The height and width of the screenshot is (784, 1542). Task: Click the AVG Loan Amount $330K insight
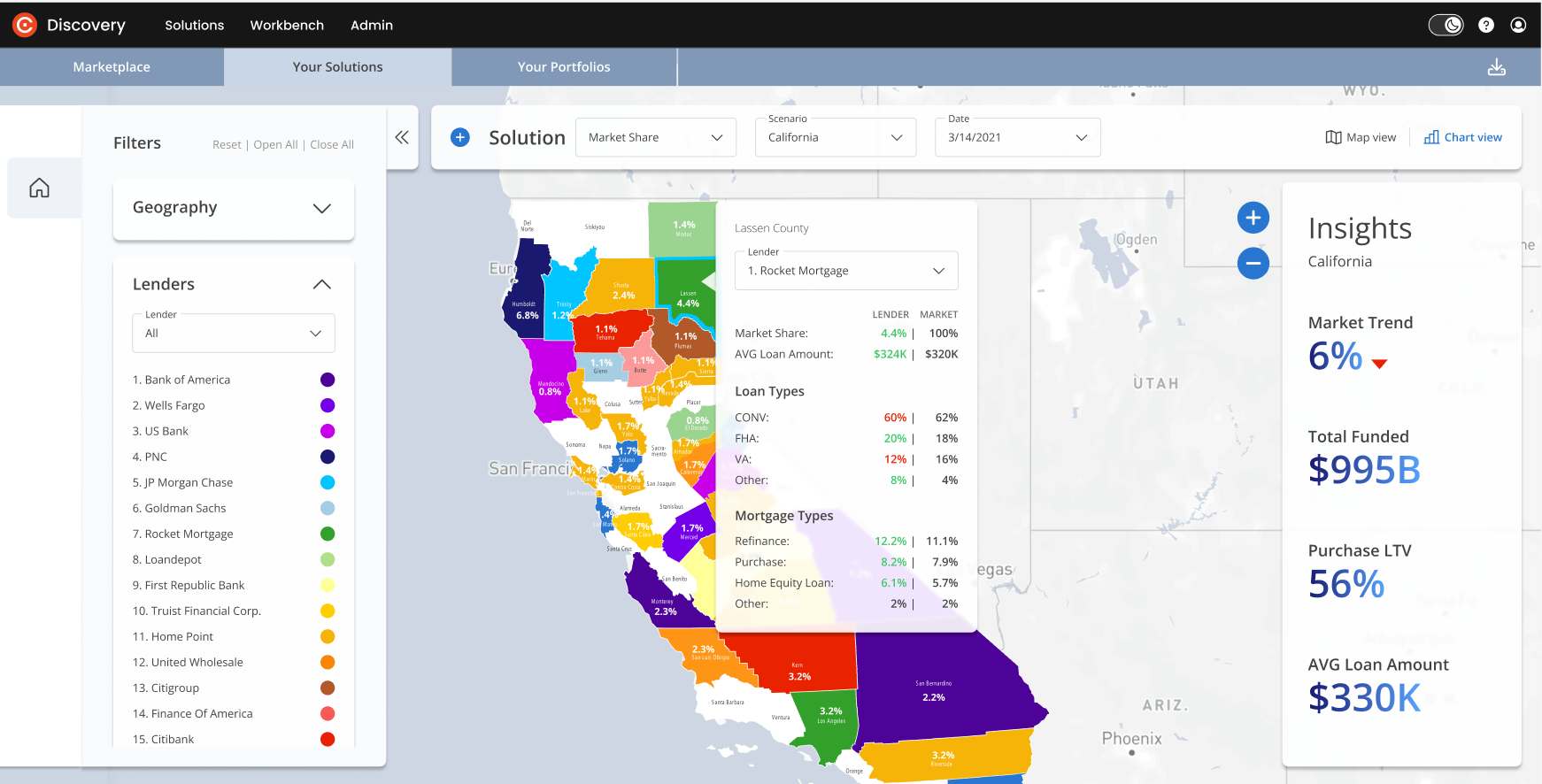coord(1364,698)
